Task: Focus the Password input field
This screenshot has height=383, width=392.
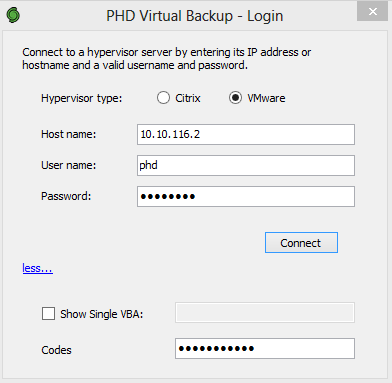Action: tap(246, 196)
